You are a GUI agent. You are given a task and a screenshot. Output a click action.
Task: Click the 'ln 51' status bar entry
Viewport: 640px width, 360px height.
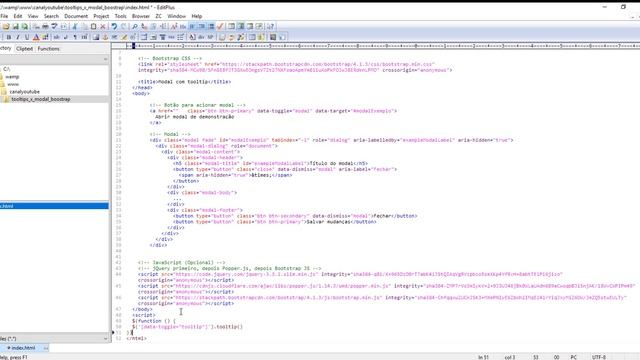tap(483, 357)
